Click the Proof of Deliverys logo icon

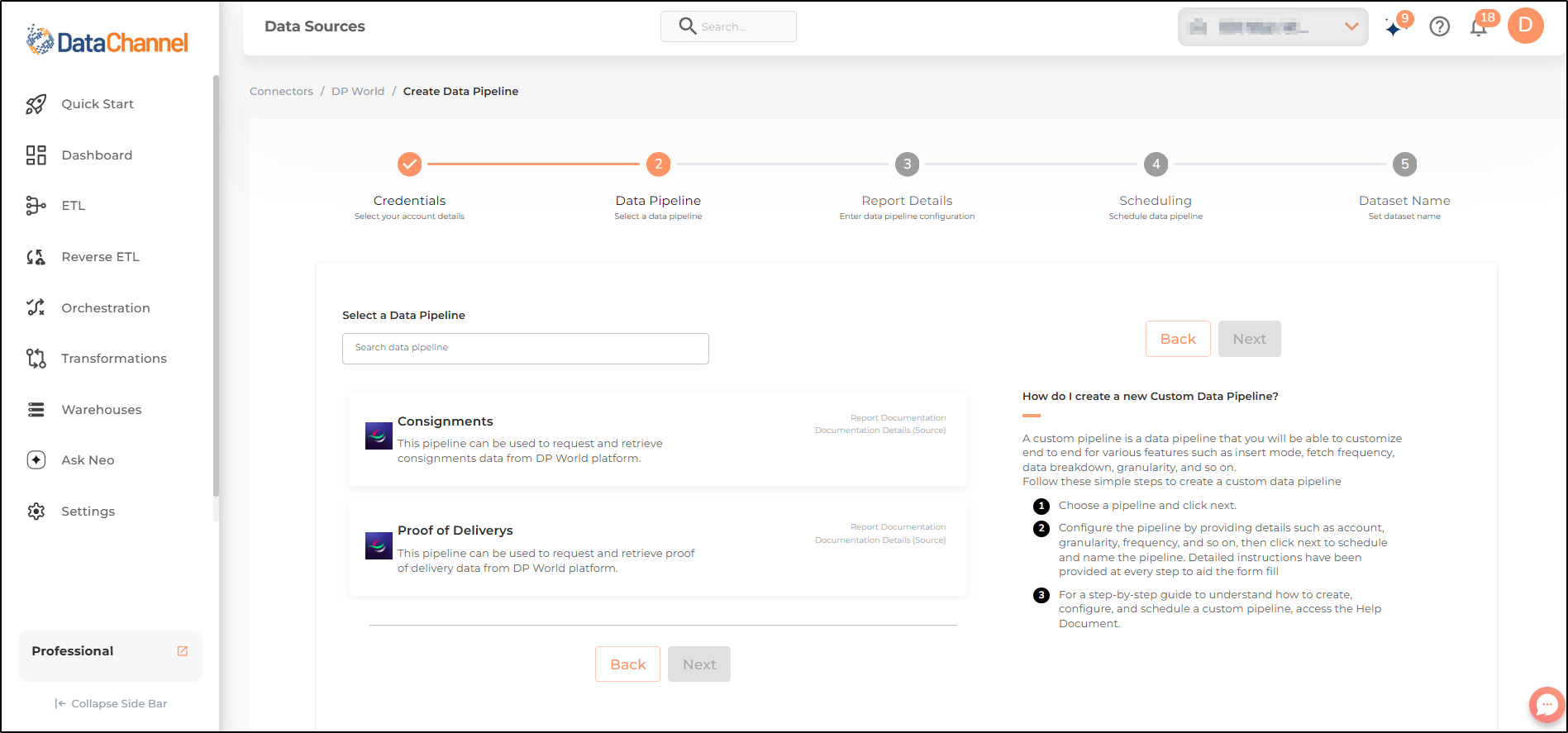379,545
